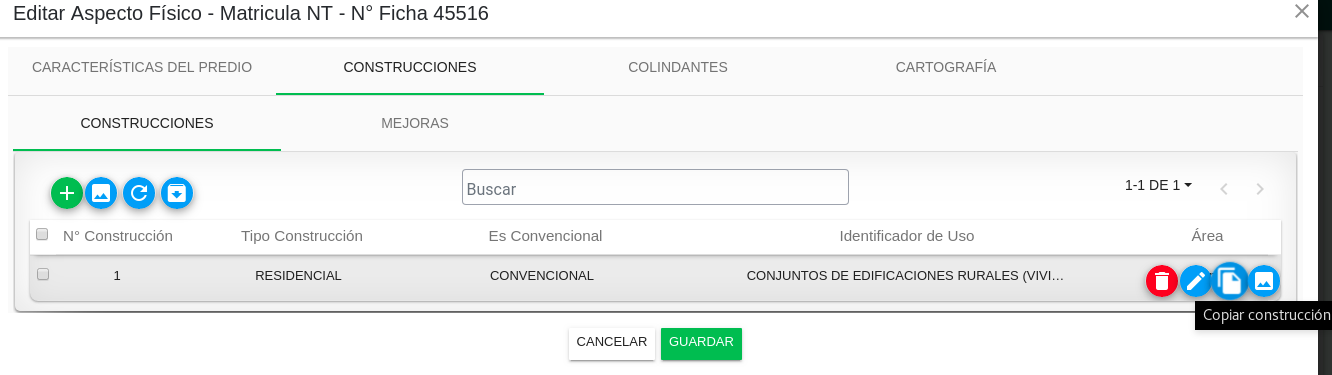Switch to the Colindantes tab
1332x375 pixels.
pyautogui.click(x=678, y=68)
